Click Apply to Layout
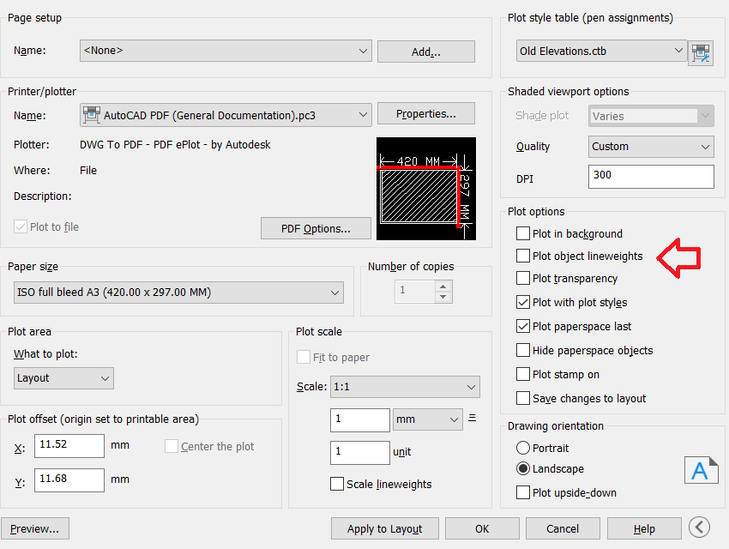The image size is (729, 549). pos(384,529)
